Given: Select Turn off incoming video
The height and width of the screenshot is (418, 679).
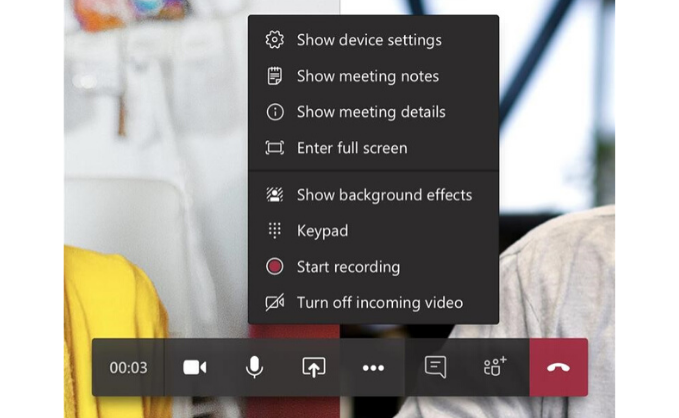Looking at the screenshot, I should [373, 303].
